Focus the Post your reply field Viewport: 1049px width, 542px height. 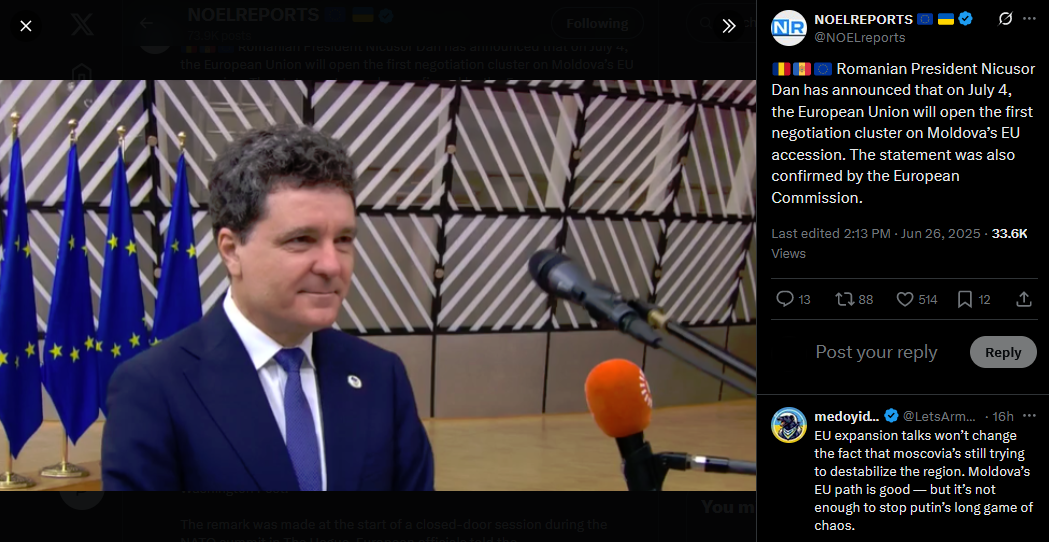pyautogui.click(x=876, y=352)
